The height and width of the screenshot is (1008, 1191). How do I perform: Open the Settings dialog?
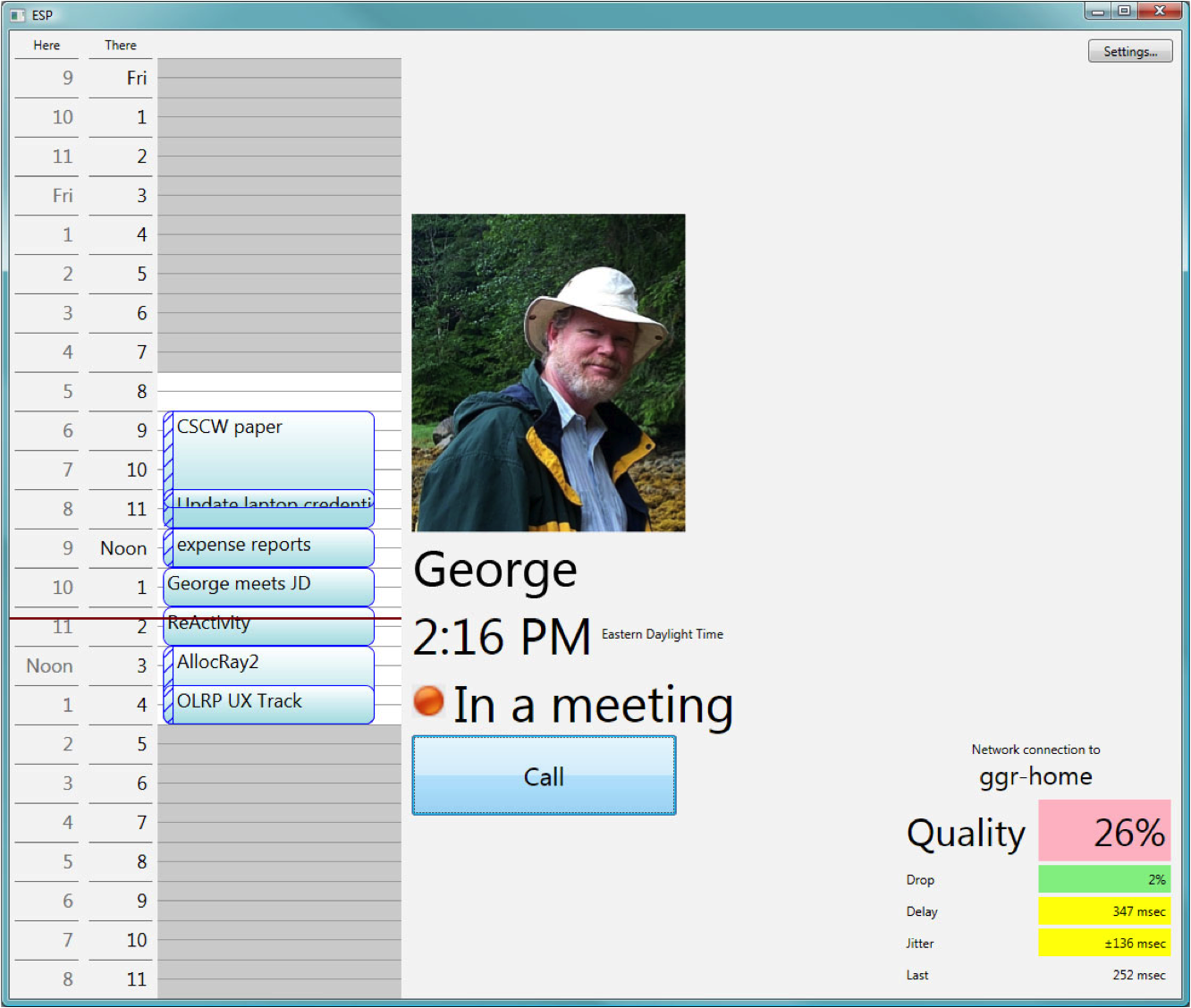[x=1129, y=52]
